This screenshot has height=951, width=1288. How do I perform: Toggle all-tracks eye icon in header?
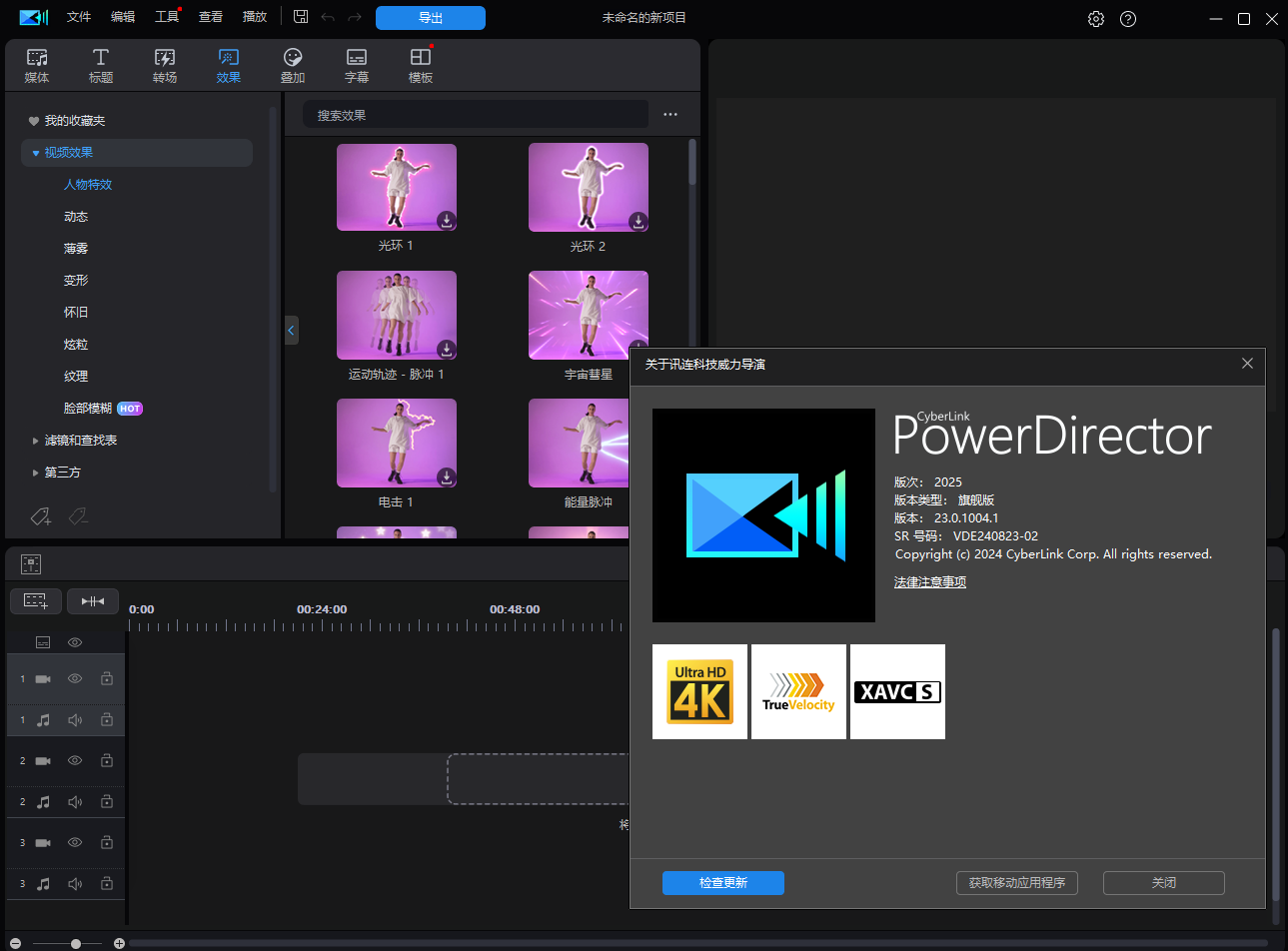coord(75,642)
